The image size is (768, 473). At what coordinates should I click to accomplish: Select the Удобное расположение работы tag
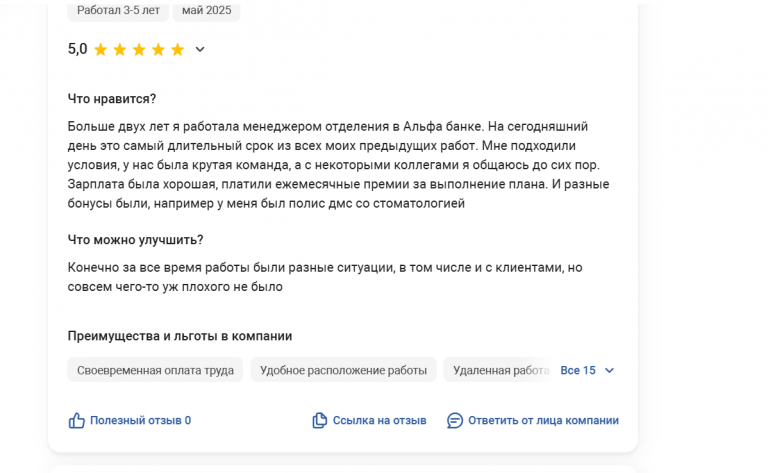(x=343, y=370)
